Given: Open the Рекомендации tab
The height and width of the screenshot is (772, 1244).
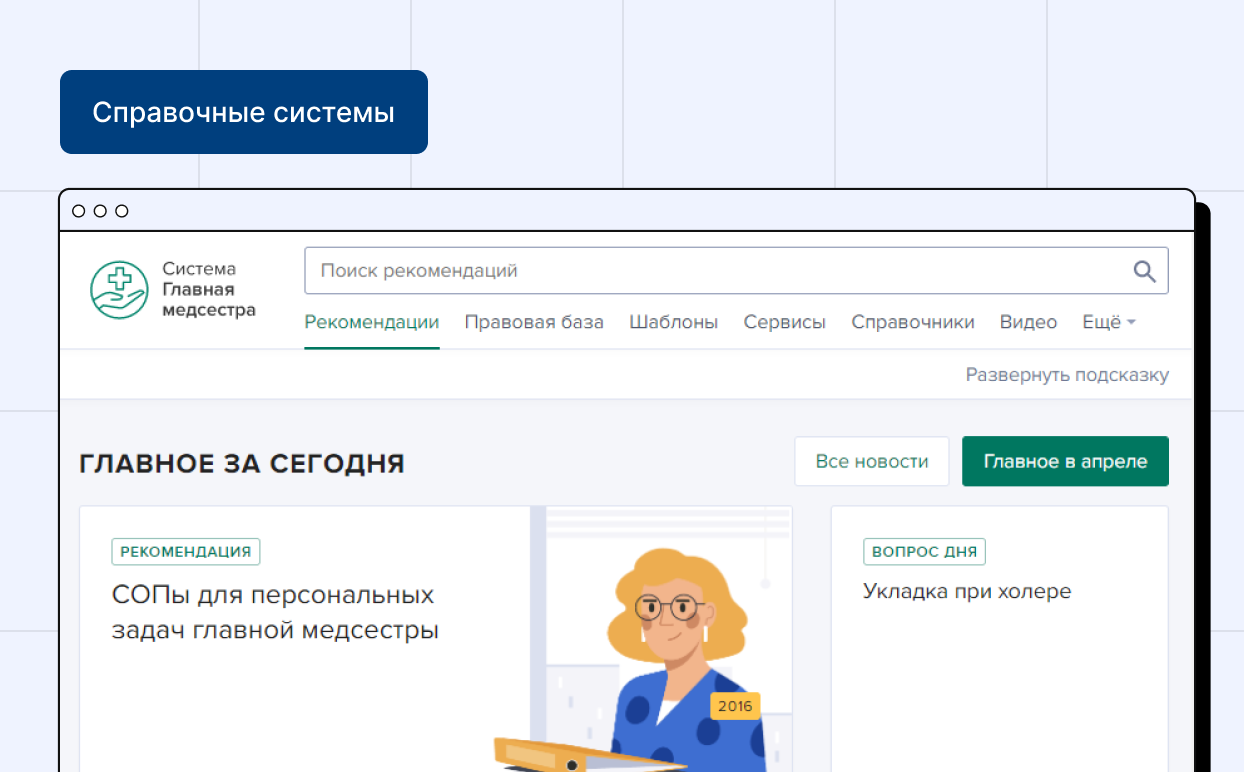Looking at the screenshot, I should click(x=372, y=322).
